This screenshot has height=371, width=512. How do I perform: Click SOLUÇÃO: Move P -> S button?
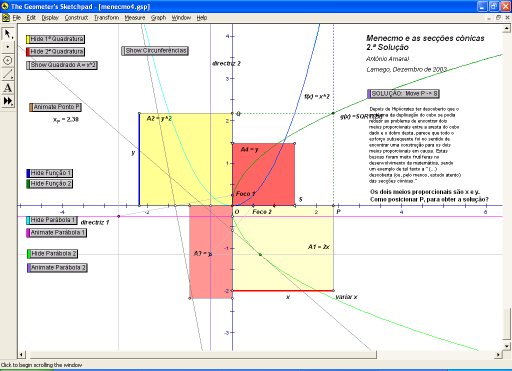[x=403, y=94]
